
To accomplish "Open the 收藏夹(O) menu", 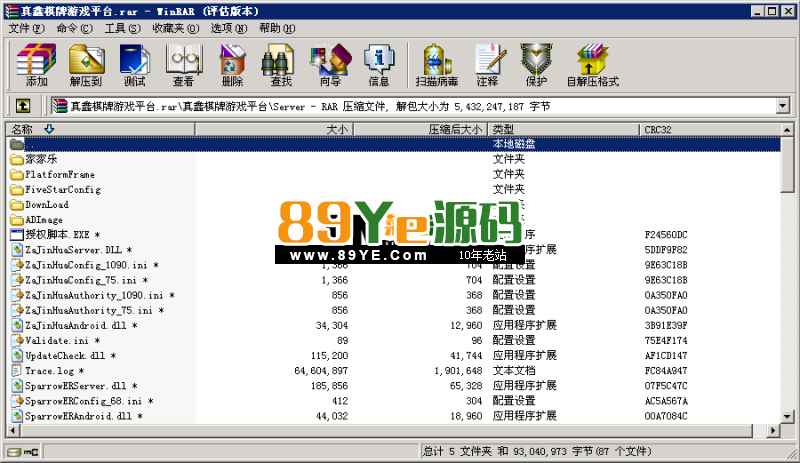I will (176, 29).
